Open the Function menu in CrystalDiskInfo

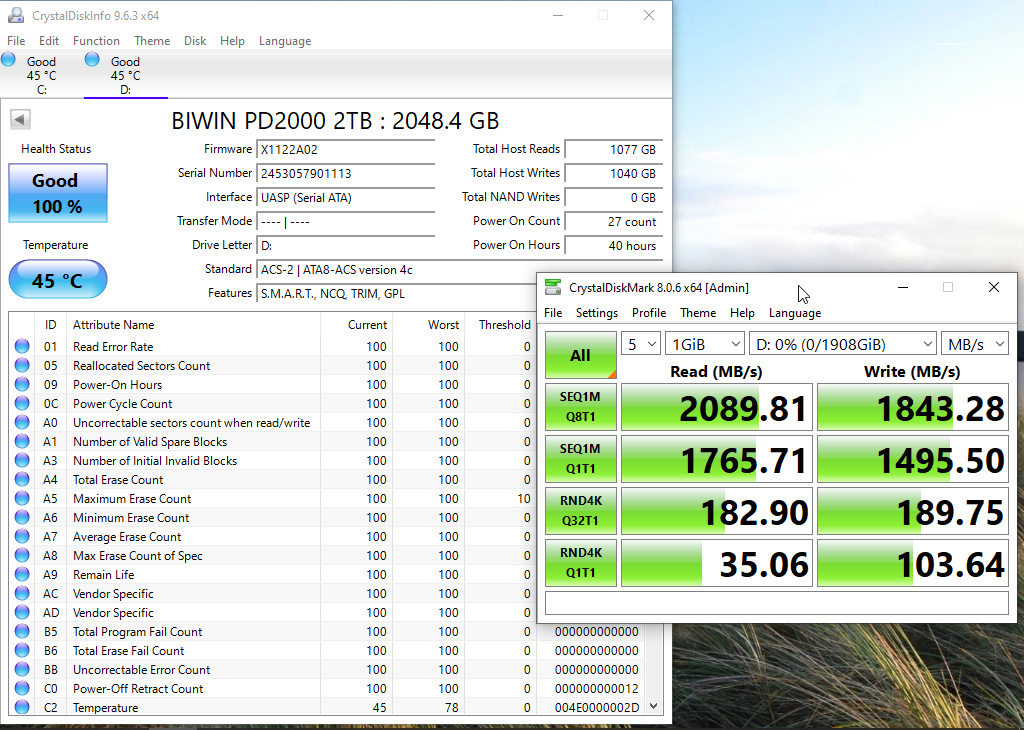[96, 41]
